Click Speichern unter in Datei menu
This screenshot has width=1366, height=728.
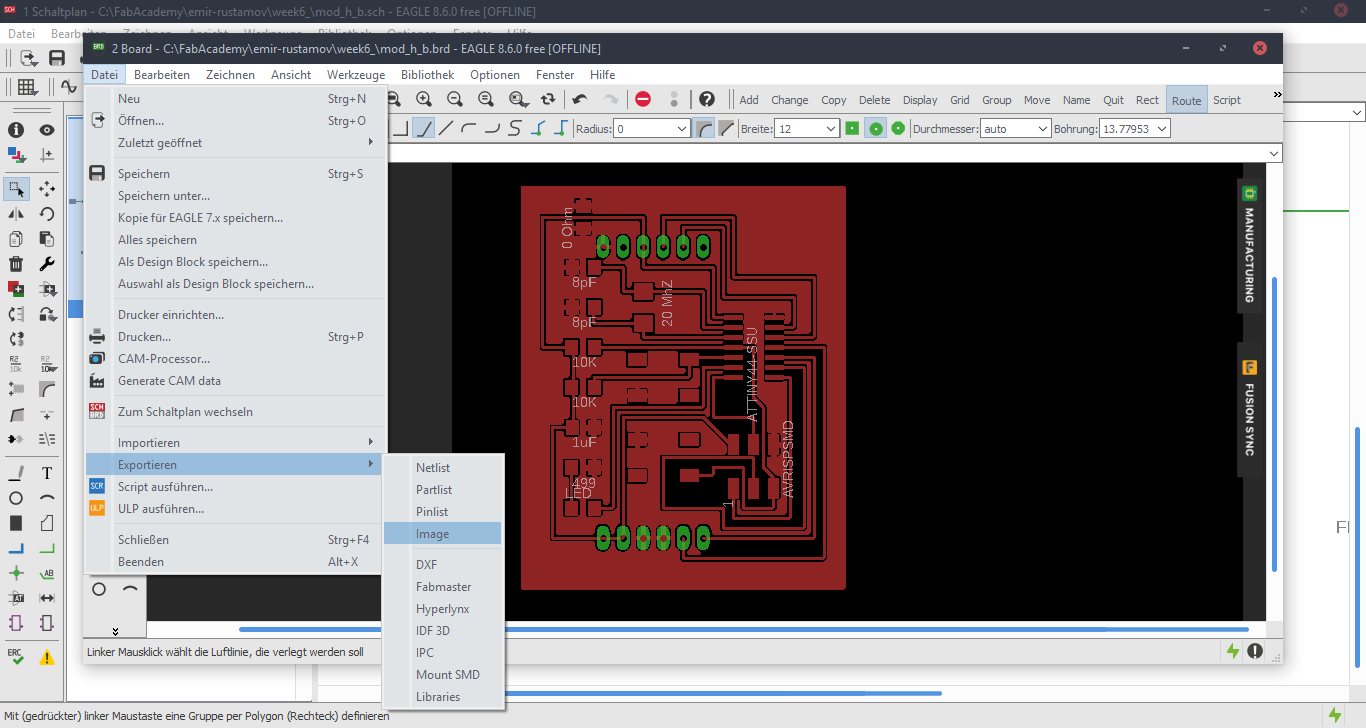[x=164, y=196]
